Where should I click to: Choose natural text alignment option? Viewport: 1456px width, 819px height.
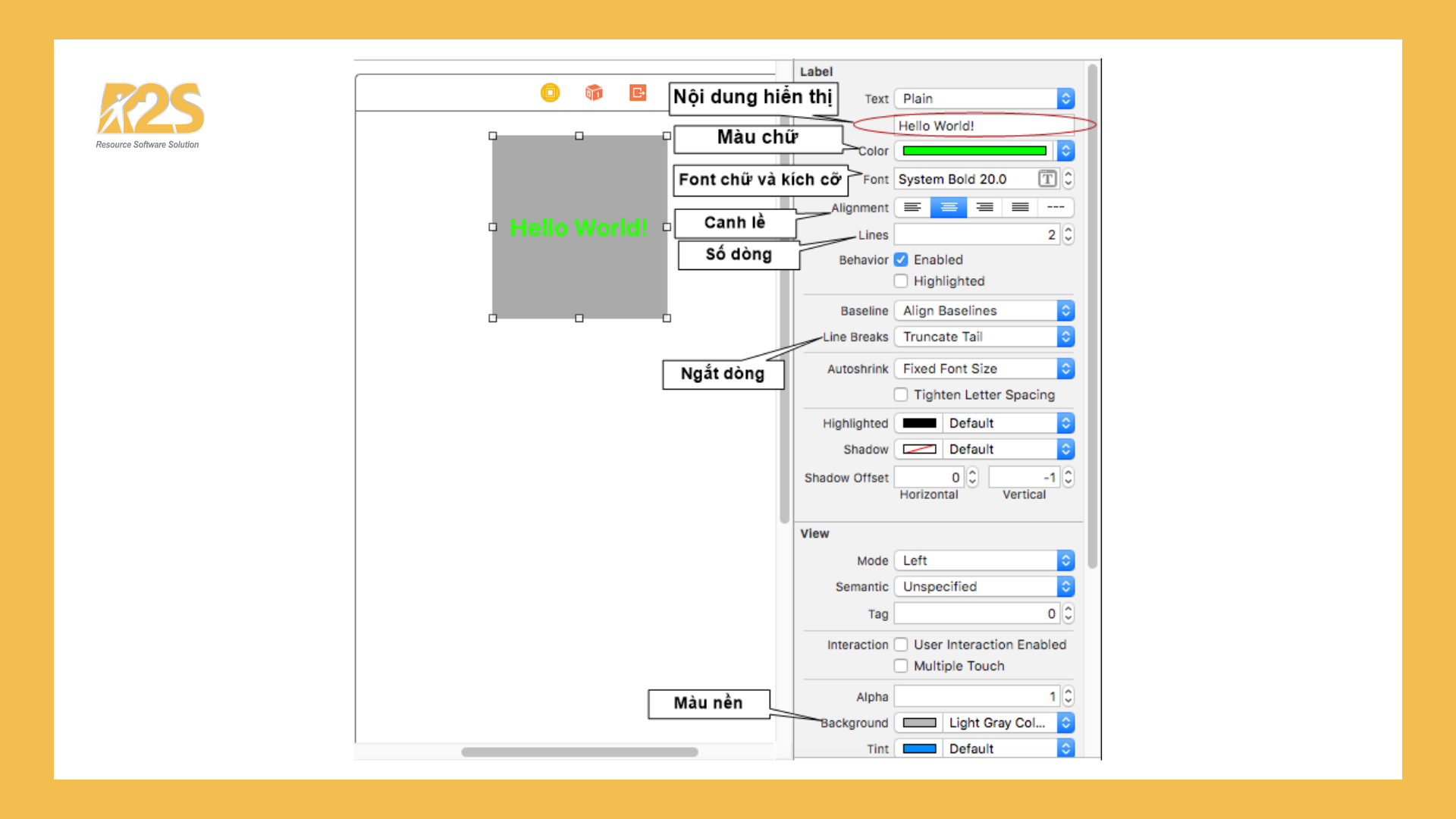point(1056,207)
